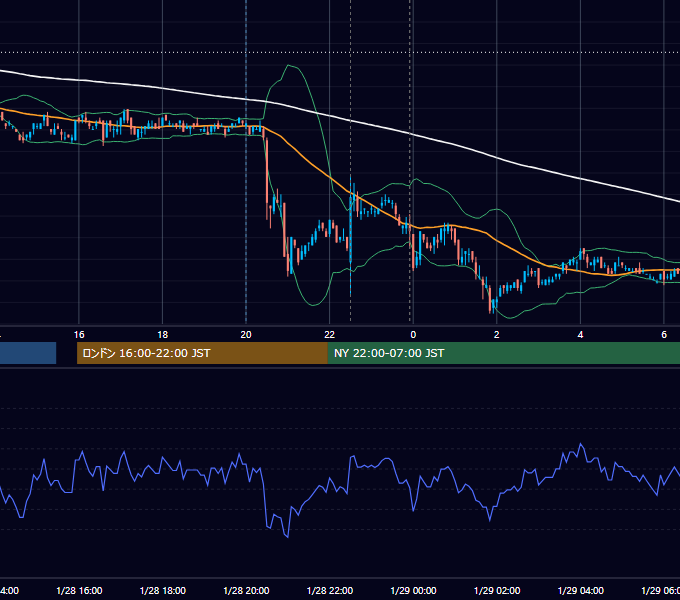Click the blue dashed vertical marker at 20:00
The height and width of the screenshot is (600, 680).
click(246, 162)
